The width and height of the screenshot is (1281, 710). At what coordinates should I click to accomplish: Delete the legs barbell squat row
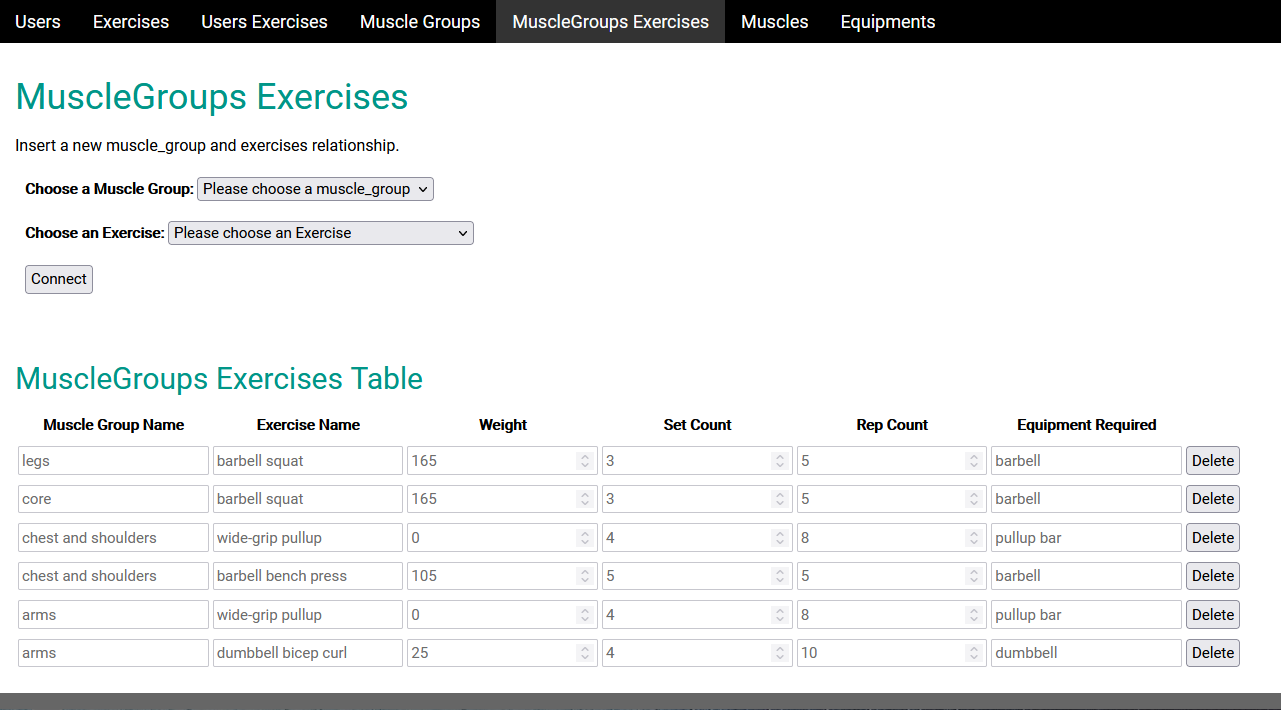(x=1213, y=461)
